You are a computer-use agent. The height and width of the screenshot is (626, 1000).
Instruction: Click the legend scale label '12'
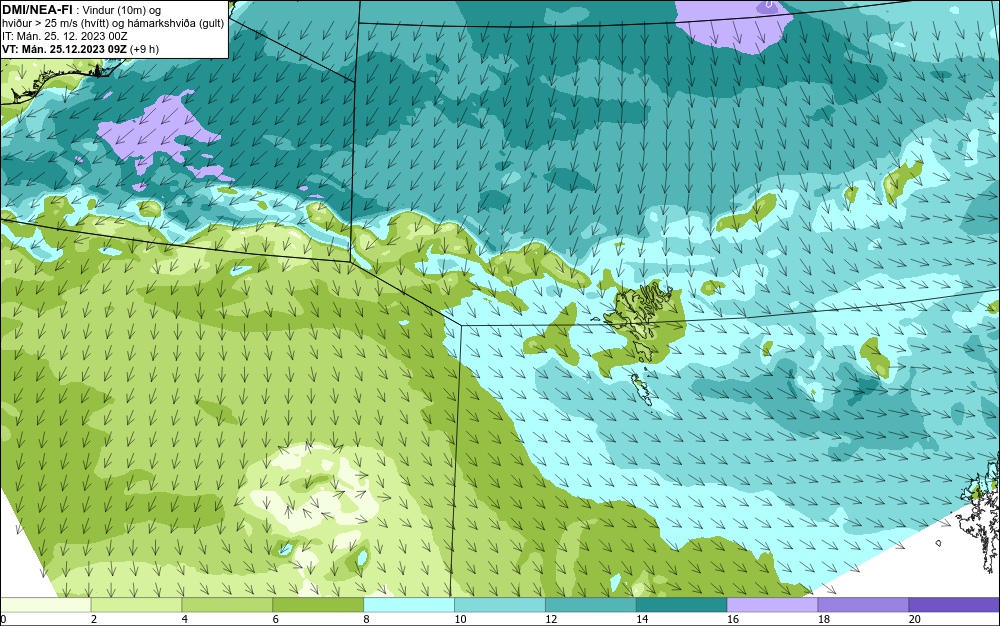coord(551,619)
